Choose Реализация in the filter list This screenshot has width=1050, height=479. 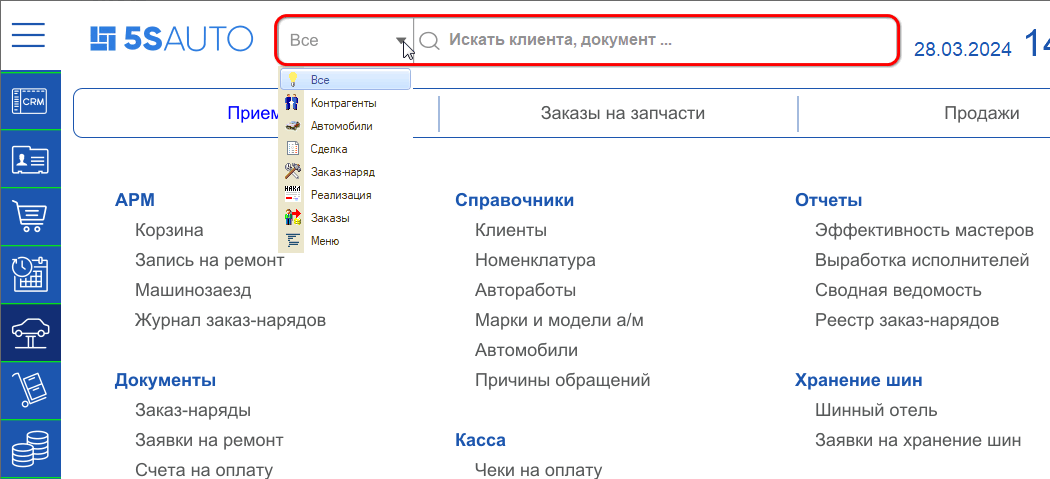pos(346,195)
